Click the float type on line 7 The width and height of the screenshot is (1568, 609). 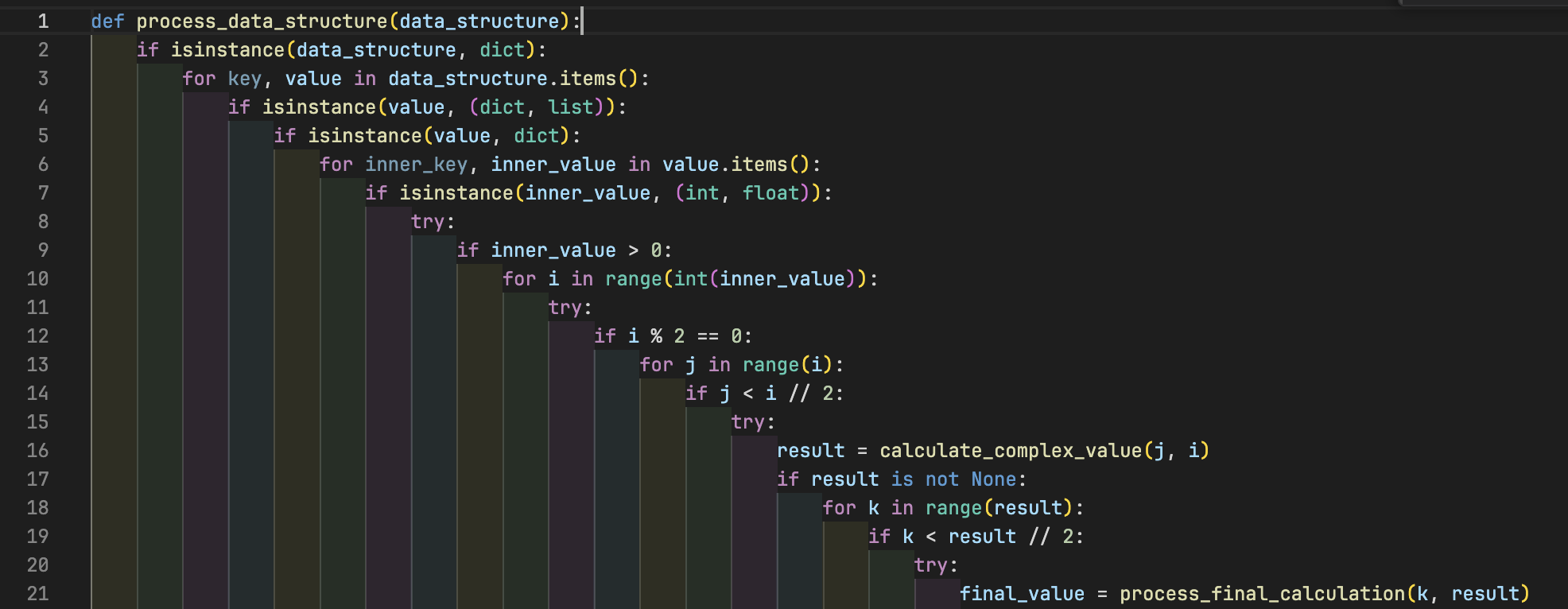point(770,193)
